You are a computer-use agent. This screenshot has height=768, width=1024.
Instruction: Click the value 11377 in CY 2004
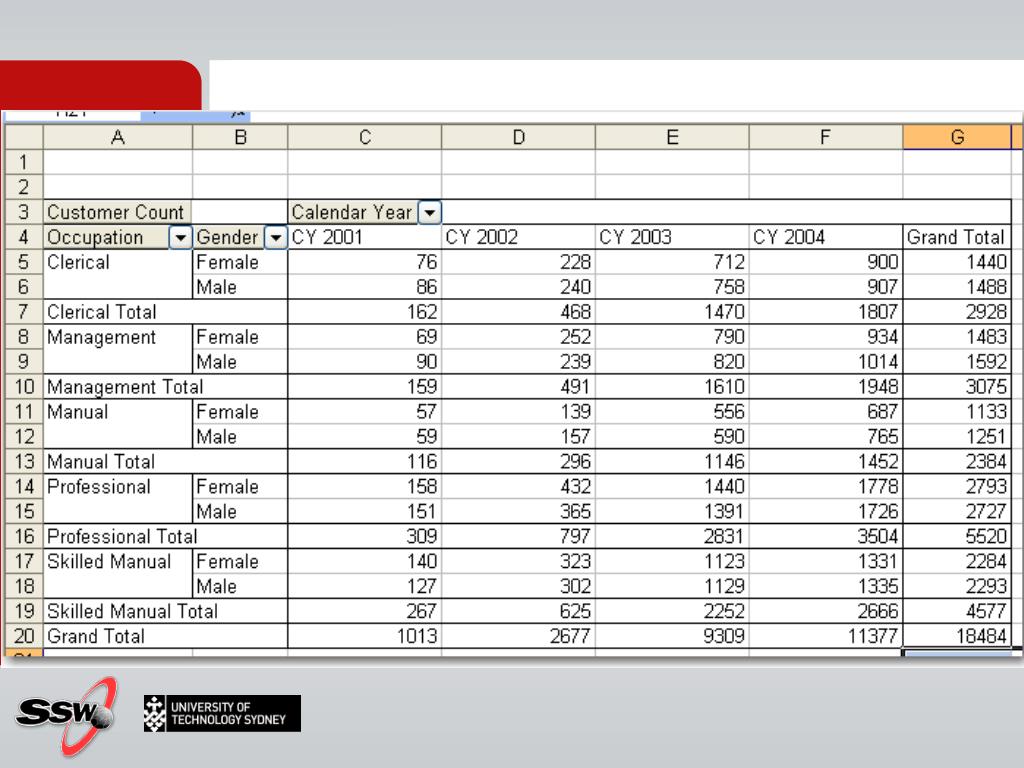point(826,636)
